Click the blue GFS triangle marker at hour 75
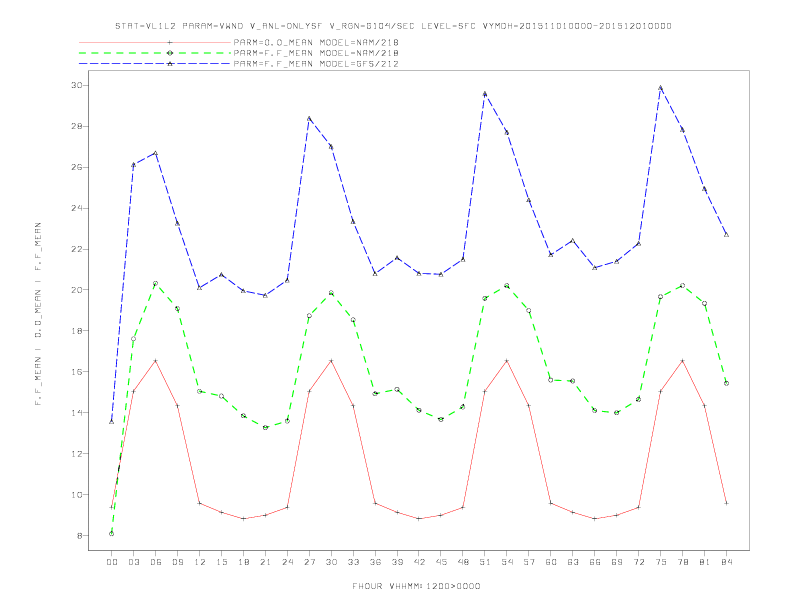The image size is (792, 612). click(660, 88)
